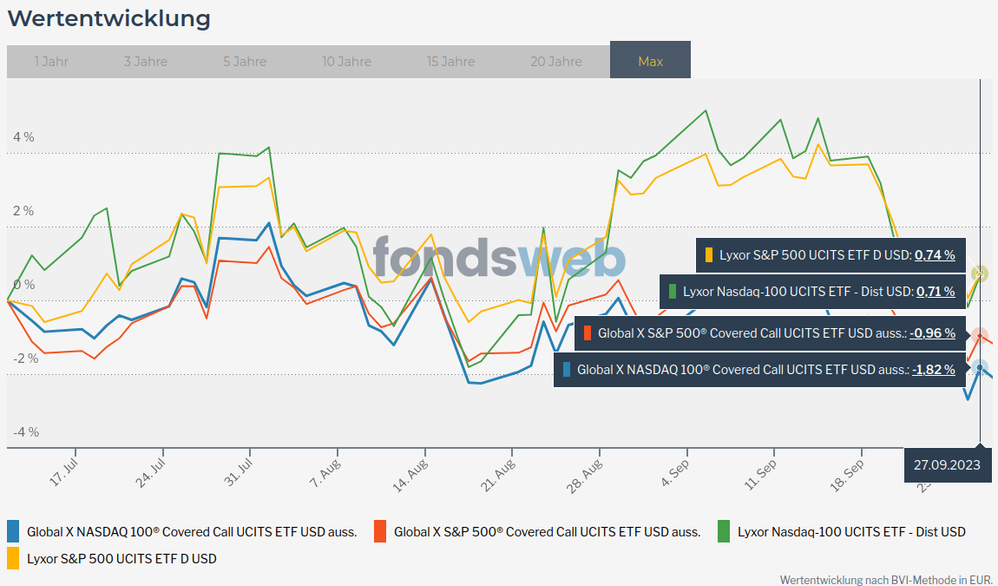This screenshot has width=998, height=586.
Task: Select the 1 Jahr time range tab
Action: (51, 61)
